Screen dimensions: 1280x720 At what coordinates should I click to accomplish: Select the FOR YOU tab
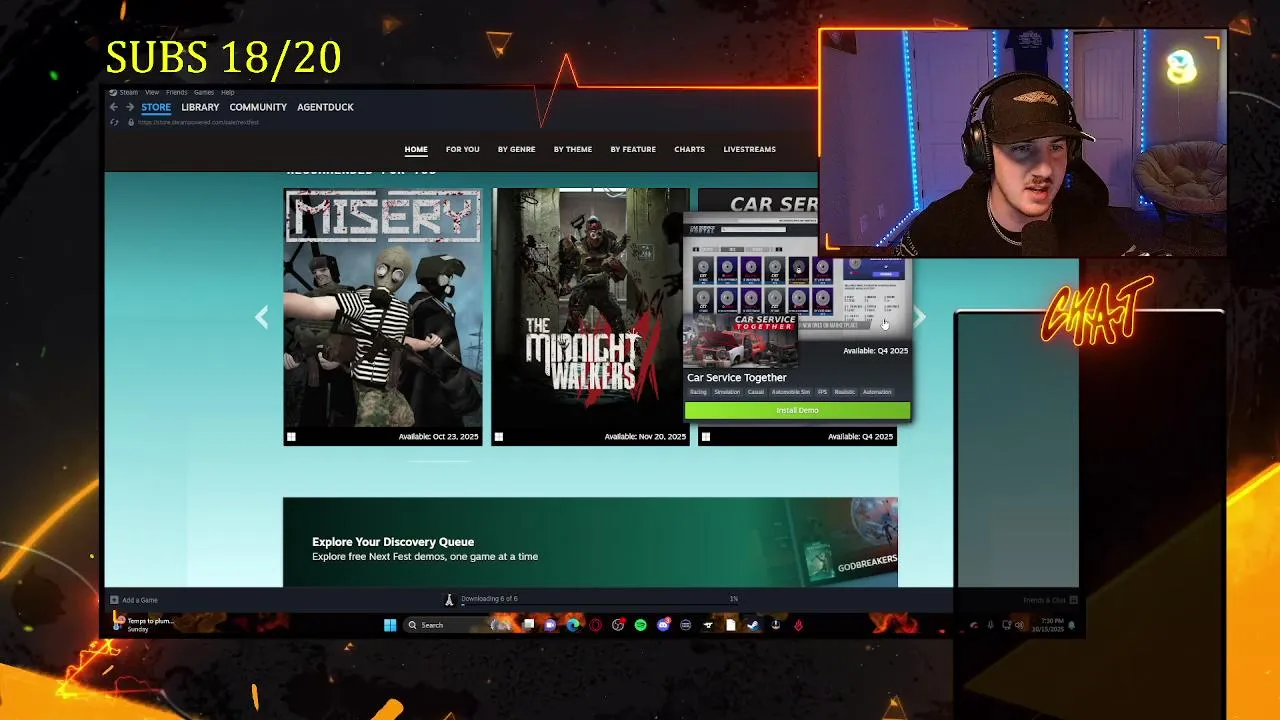[462, 149]
